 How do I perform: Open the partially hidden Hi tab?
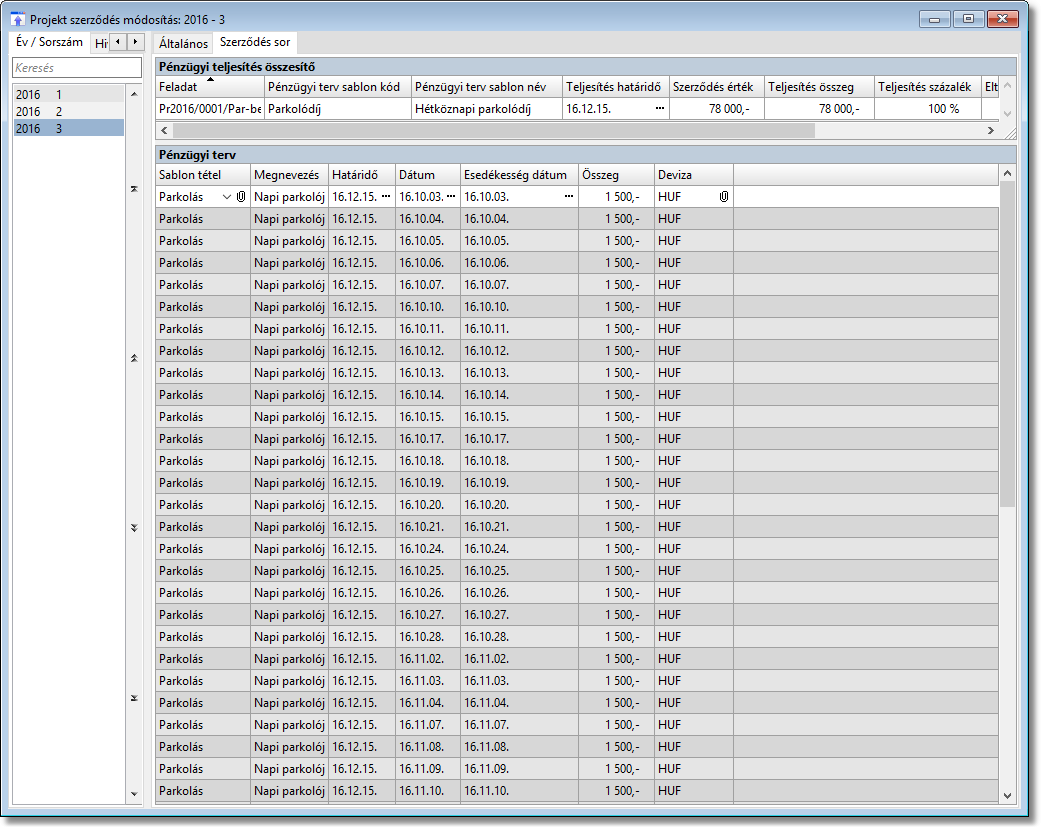pos(100,43)
